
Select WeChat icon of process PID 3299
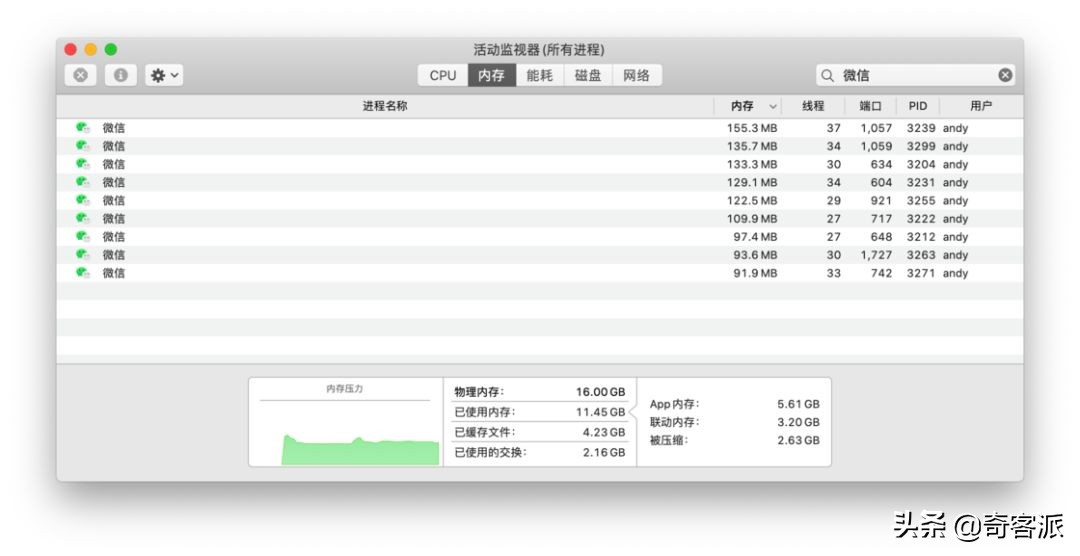point(83,145)
